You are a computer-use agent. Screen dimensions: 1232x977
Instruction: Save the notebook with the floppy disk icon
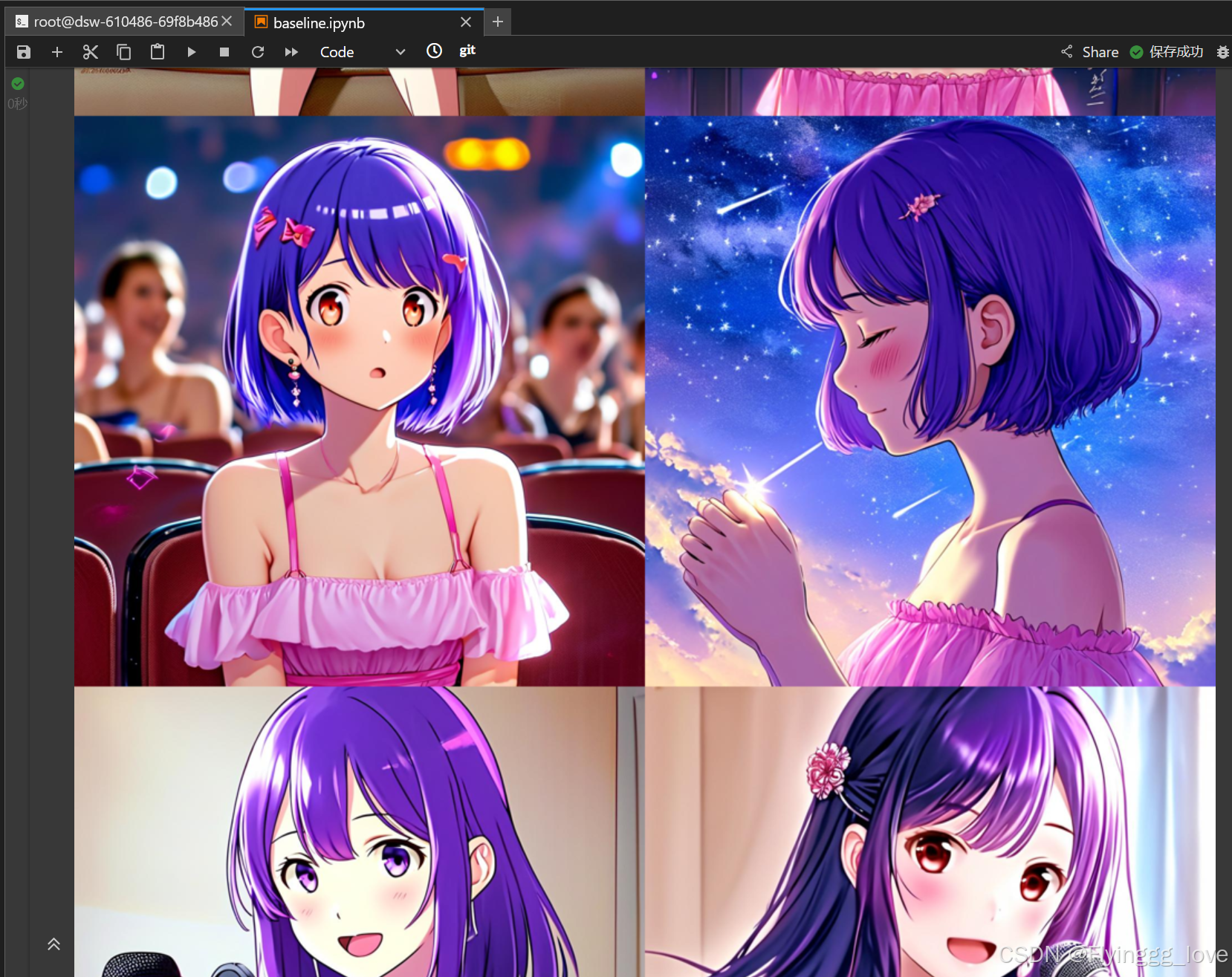[x=24, y=52]
